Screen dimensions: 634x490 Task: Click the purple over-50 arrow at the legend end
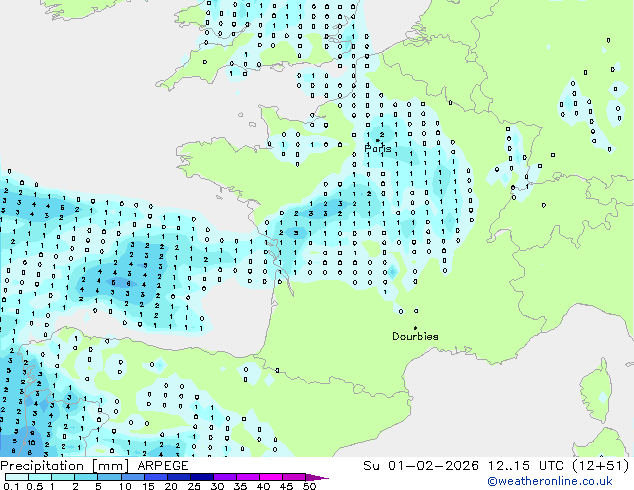(x=317, y=477)
